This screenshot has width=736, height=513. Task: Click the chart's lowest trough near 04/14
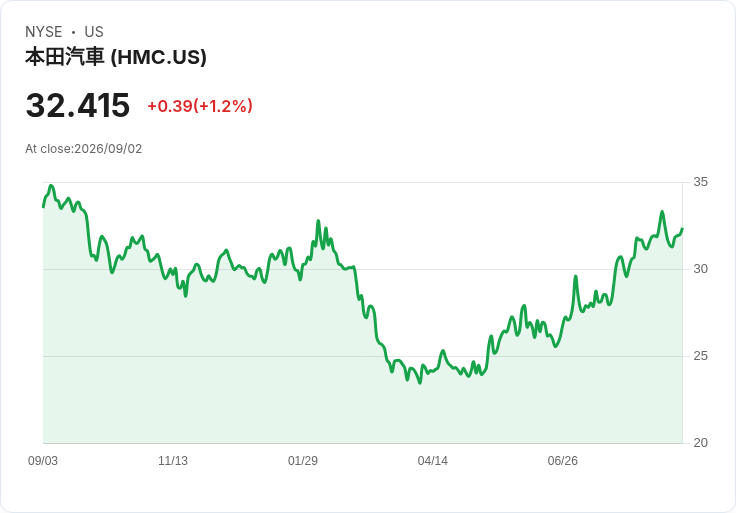(x=420, y=383)
